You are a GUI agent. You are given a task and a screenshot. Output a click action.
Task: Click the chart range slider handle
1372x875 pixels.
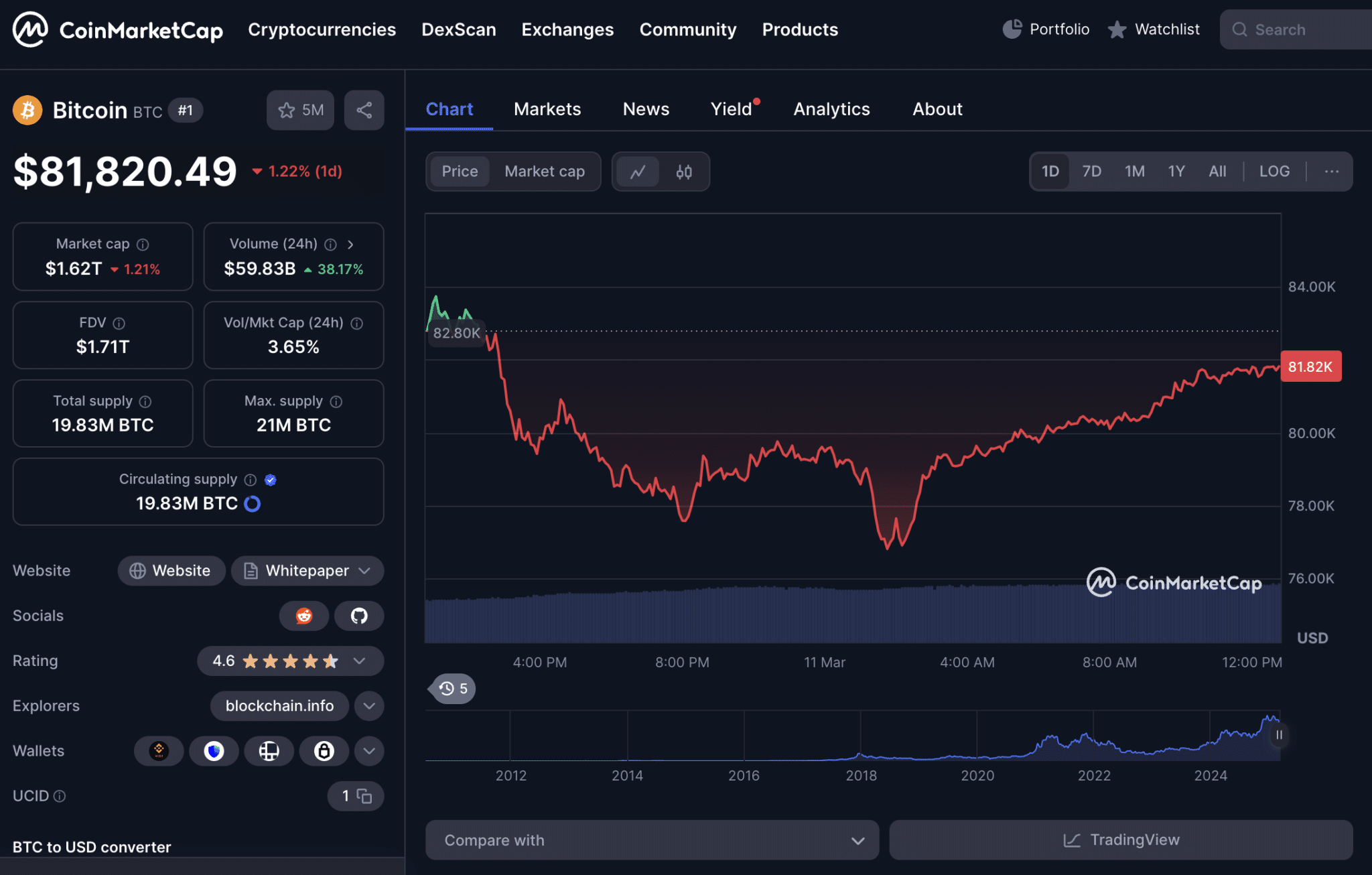(x=1279, y=735)
